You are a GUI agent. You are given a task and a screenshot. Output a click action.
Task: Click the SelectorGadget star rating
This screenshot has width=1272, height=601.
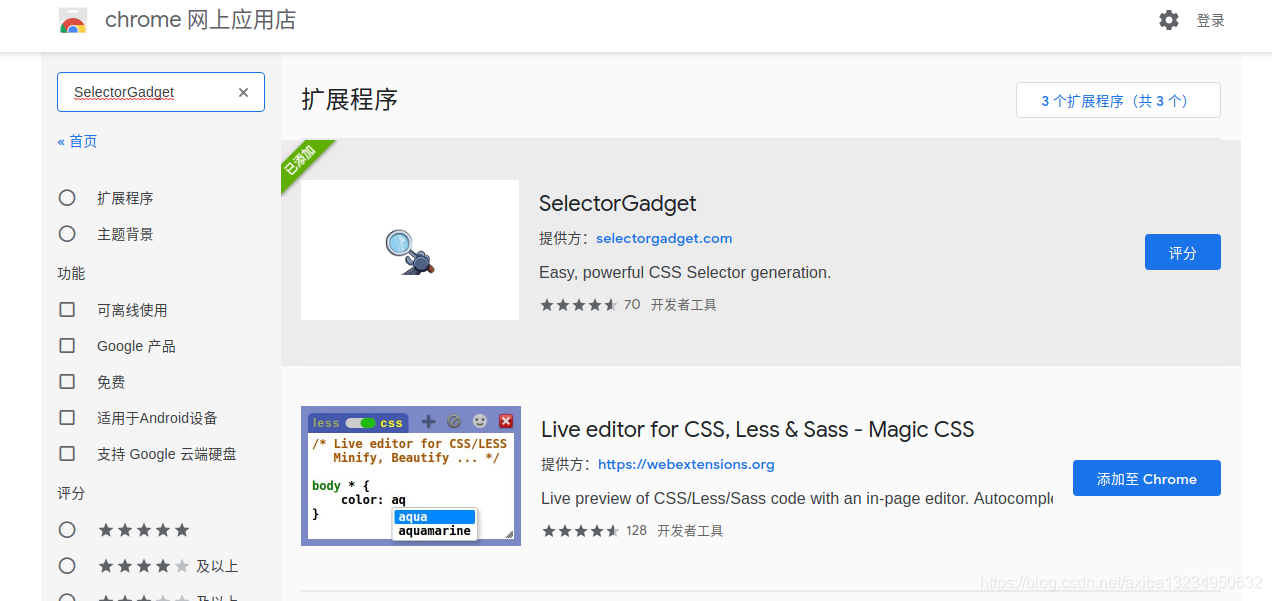pyautogui.click(x=579, y=305)
